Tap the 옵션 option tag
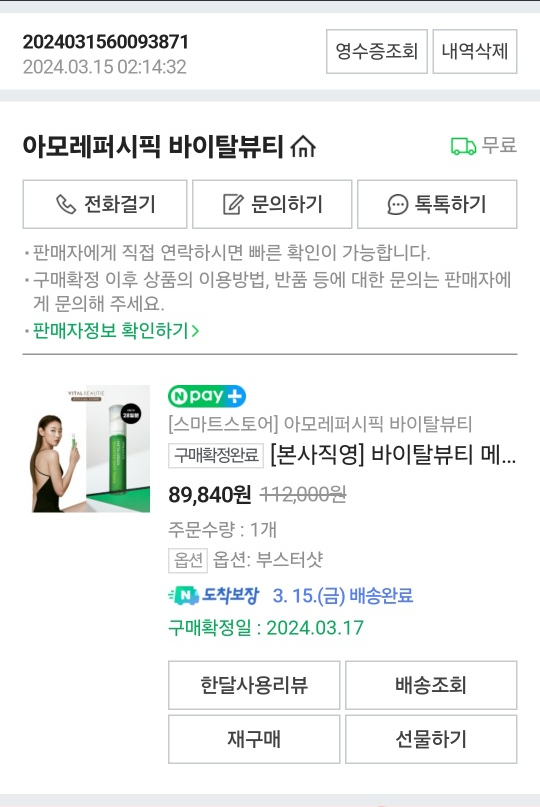 tap(188, 560)
